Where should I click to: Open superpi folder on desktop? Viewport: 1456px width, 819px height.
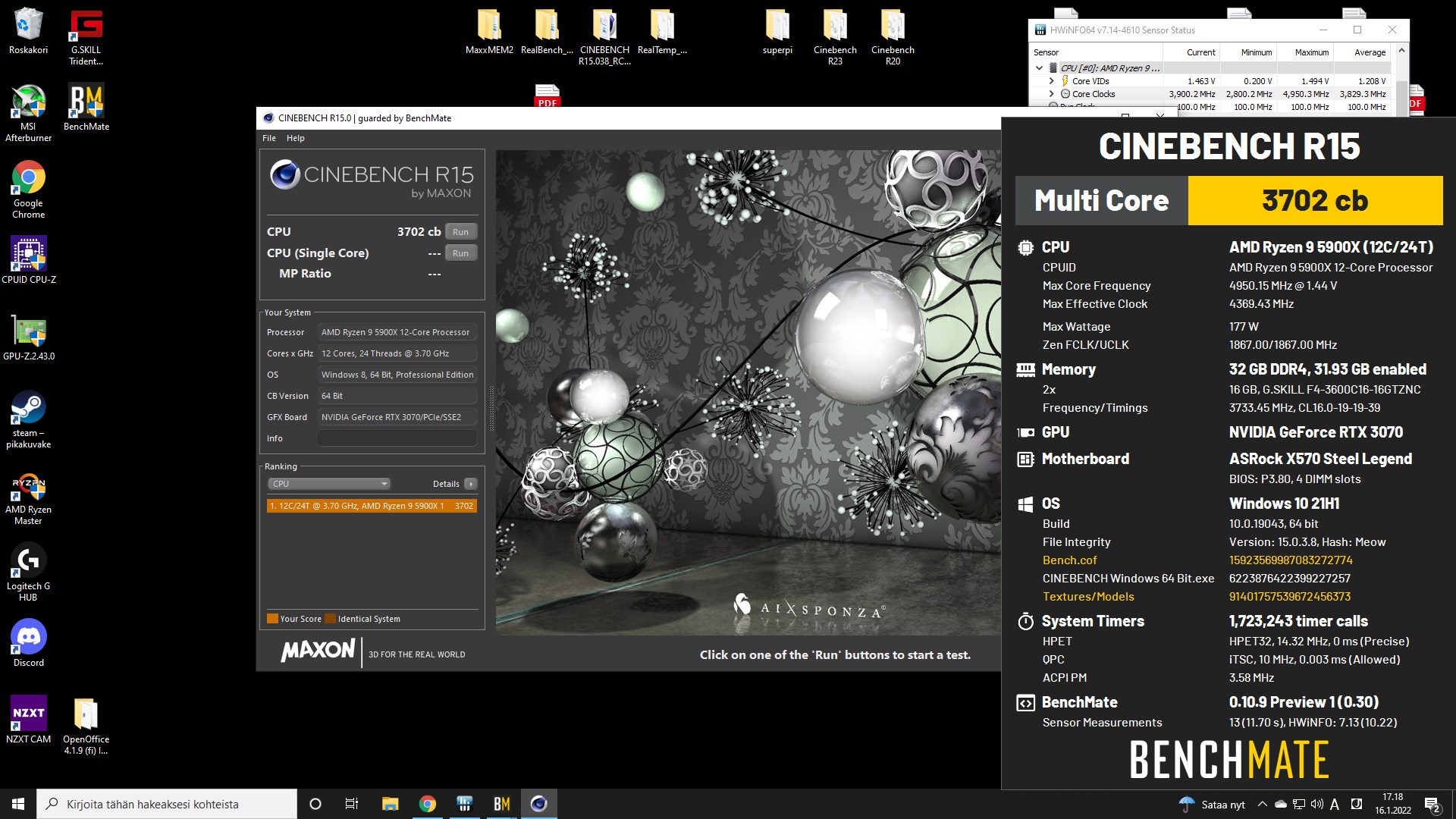[x=777, y=32]
